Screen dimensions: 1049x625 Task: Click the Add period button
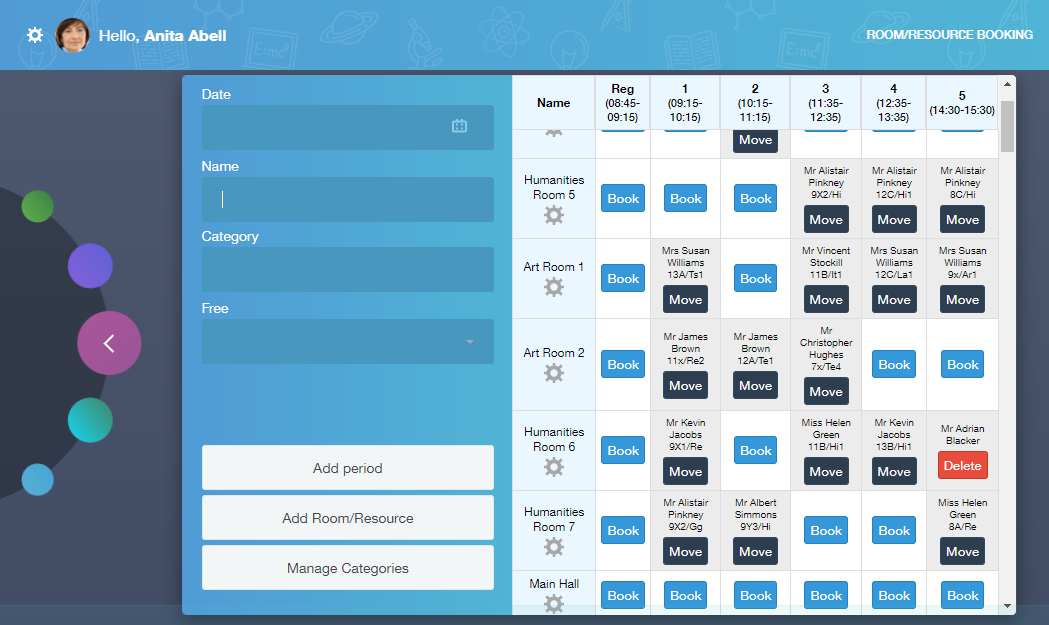[x=347, y=468]
